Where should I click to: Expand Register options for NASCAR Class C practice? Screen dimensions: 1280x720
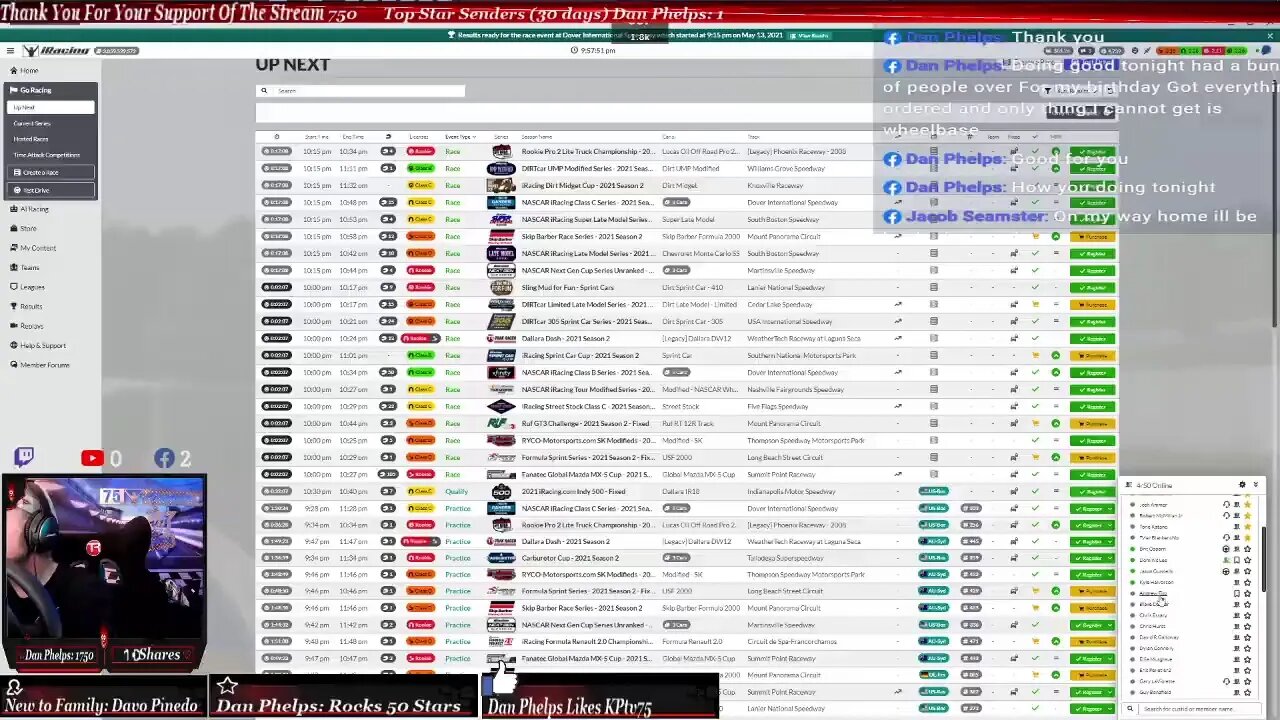click(x=1109, y=508)
